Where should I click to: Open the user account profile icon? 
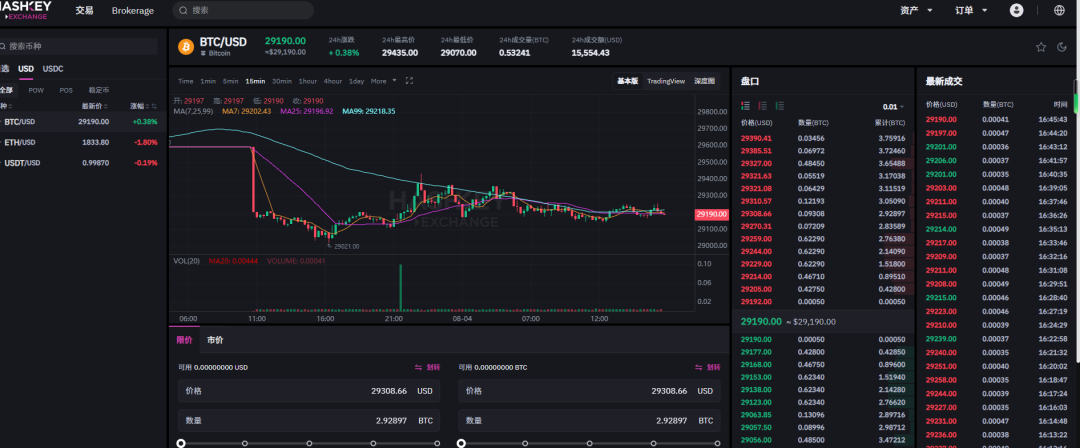pyautogui.click(x=1017, y=10)
